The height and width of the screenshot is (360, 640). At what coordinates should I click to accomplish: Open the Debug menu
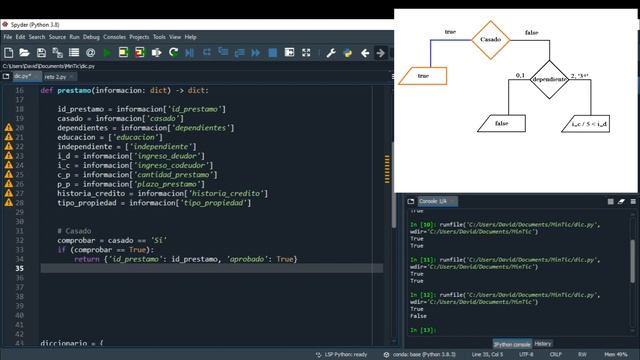pyautogui.click(x=91, y=37)
